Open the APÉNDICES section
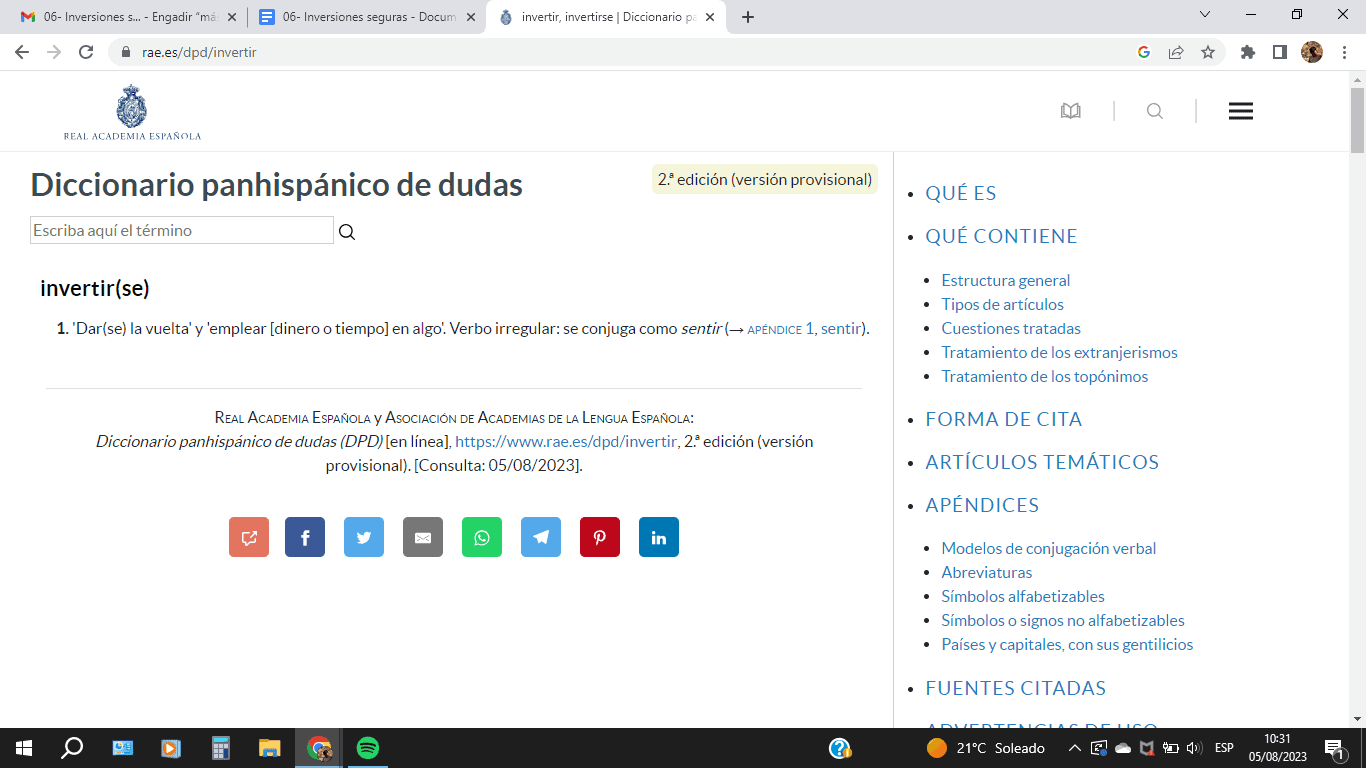 (982, 505)
